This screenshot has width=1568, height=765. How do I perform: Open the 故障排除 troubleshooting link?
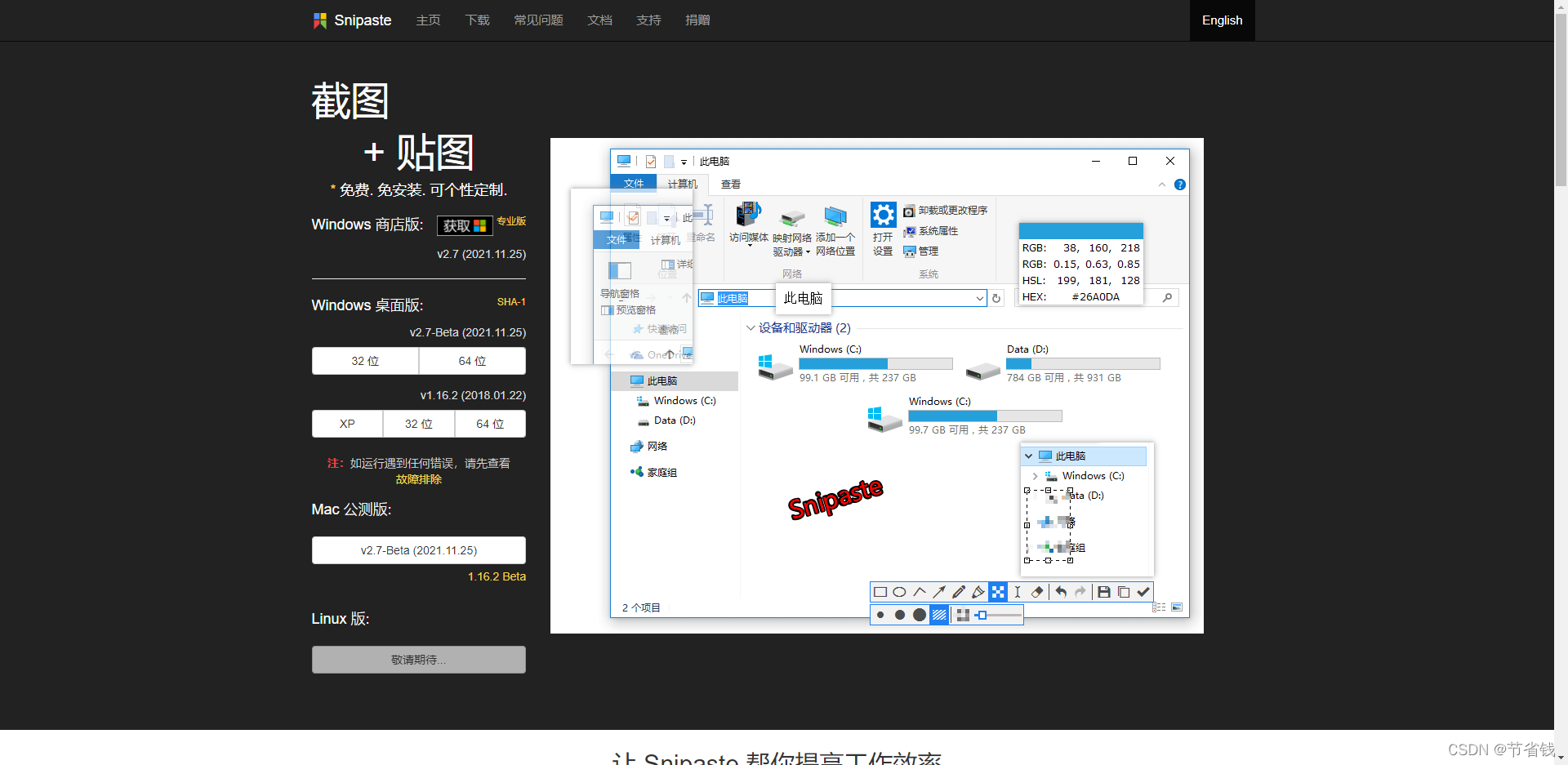coord(419,479)
